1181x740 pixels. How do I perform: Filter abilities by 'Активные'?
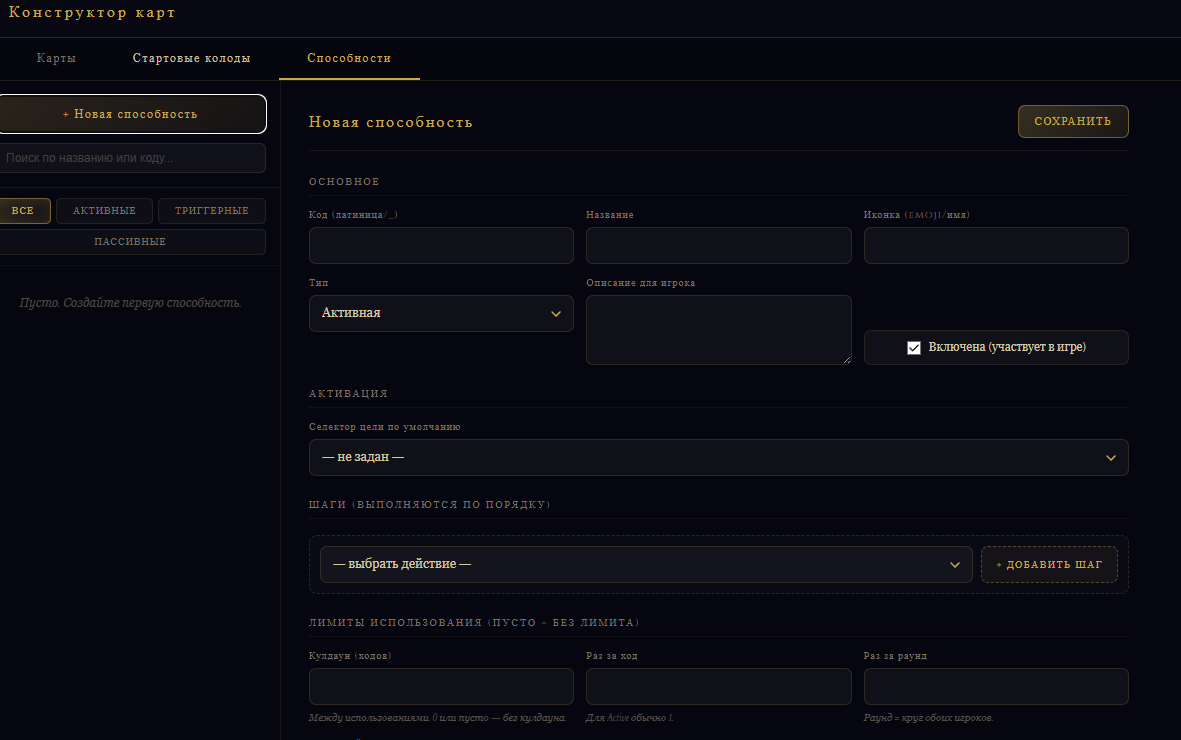104,211
